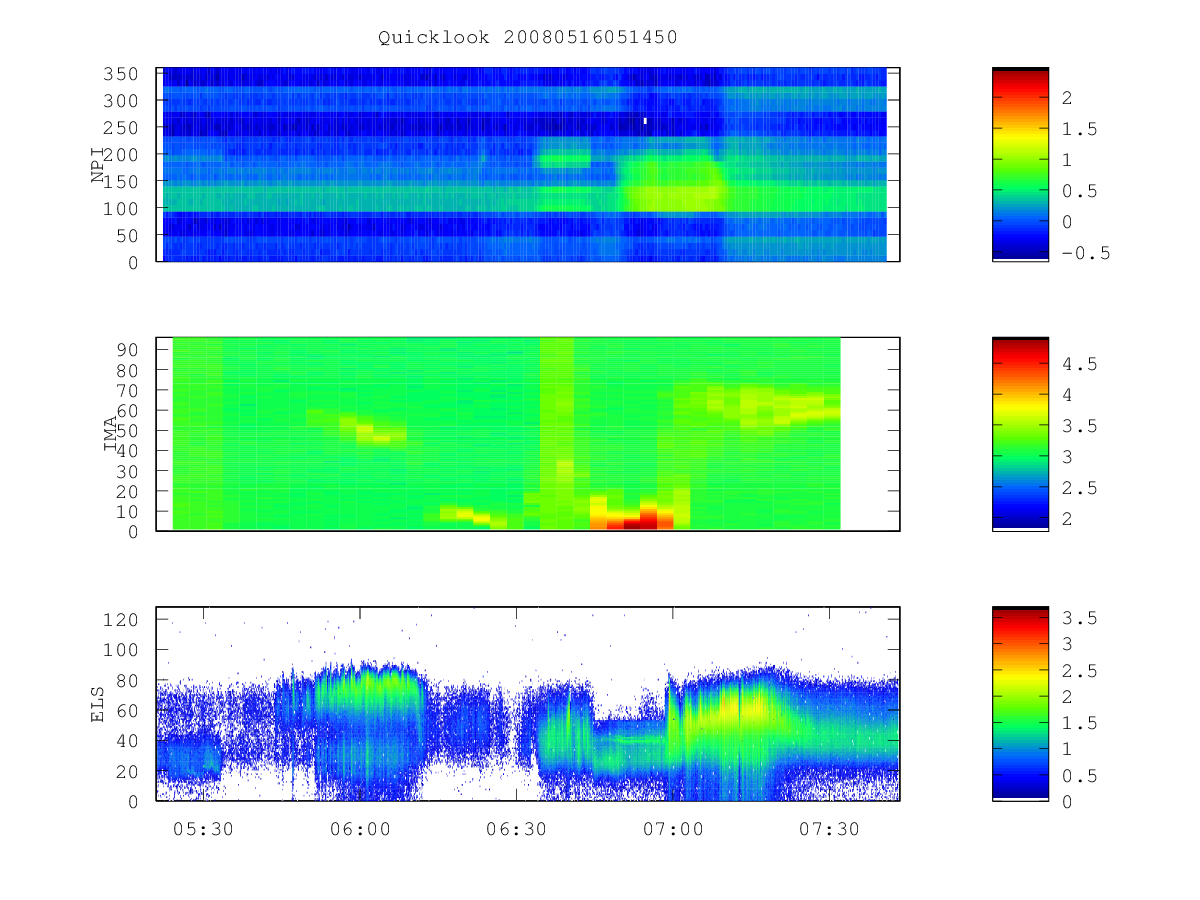Click the IMA colorbar gradient
This screenshot has height=900, width=1200.
coord(1020,434)
